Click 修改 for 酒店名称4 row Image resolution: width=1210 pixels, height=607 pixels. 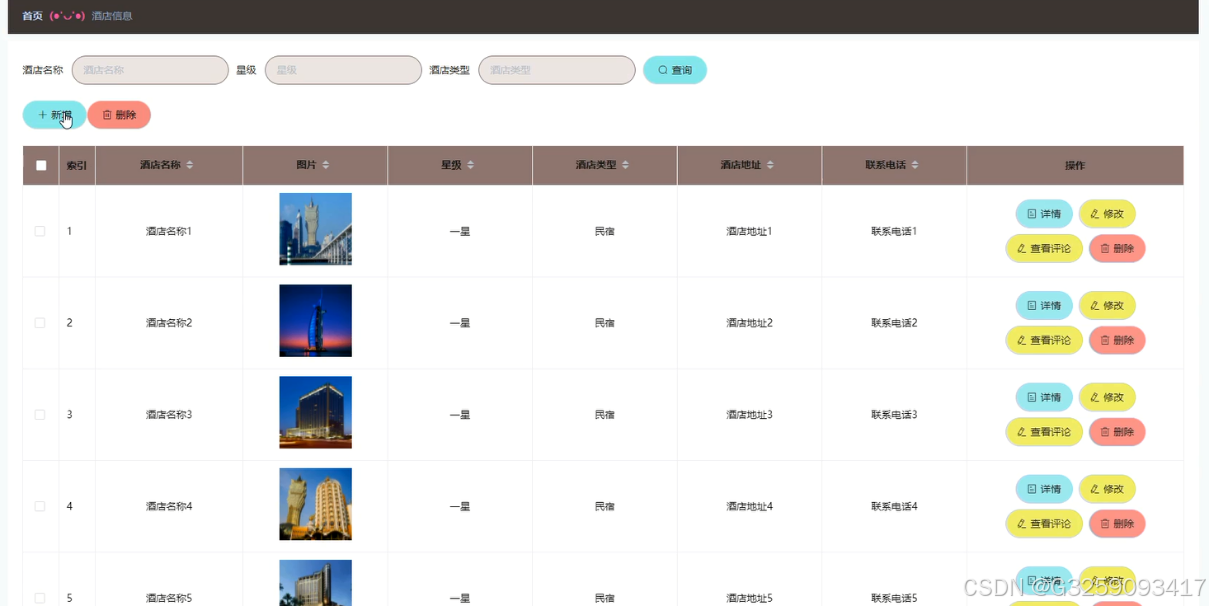pos(1107,489)
